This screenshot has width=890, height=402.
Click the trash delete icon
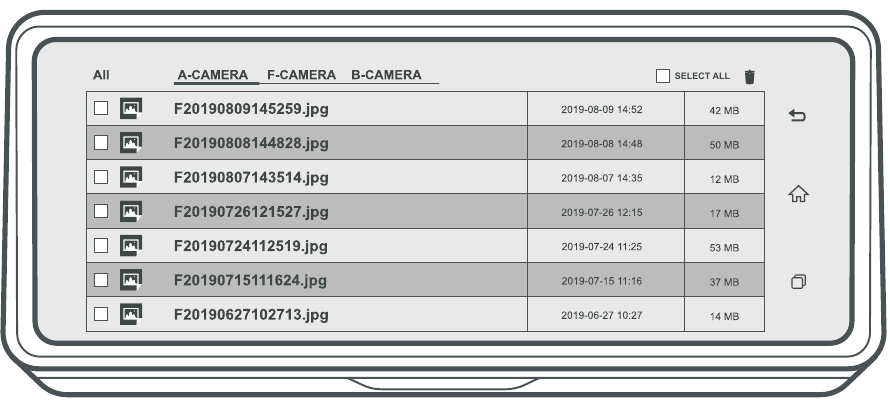[750, 76]
